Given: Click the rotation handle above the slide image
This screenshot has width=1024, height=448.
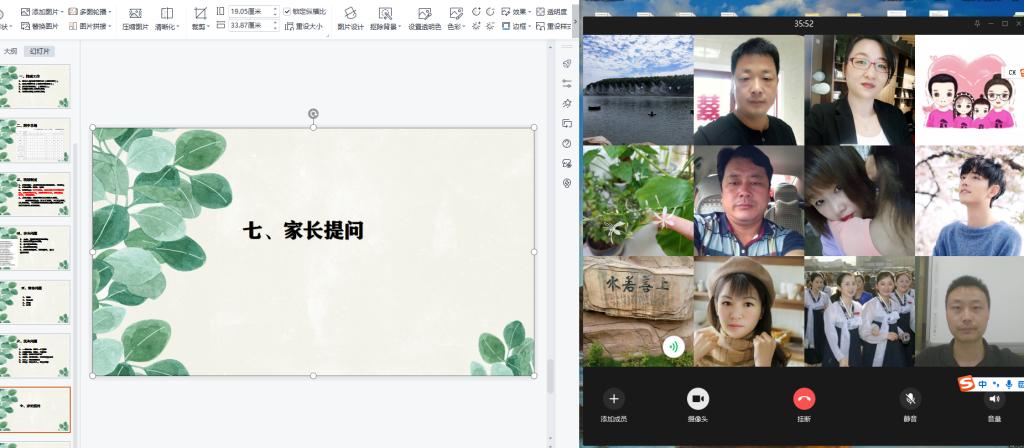Looking at the screenshot, I should click(313, 114).
